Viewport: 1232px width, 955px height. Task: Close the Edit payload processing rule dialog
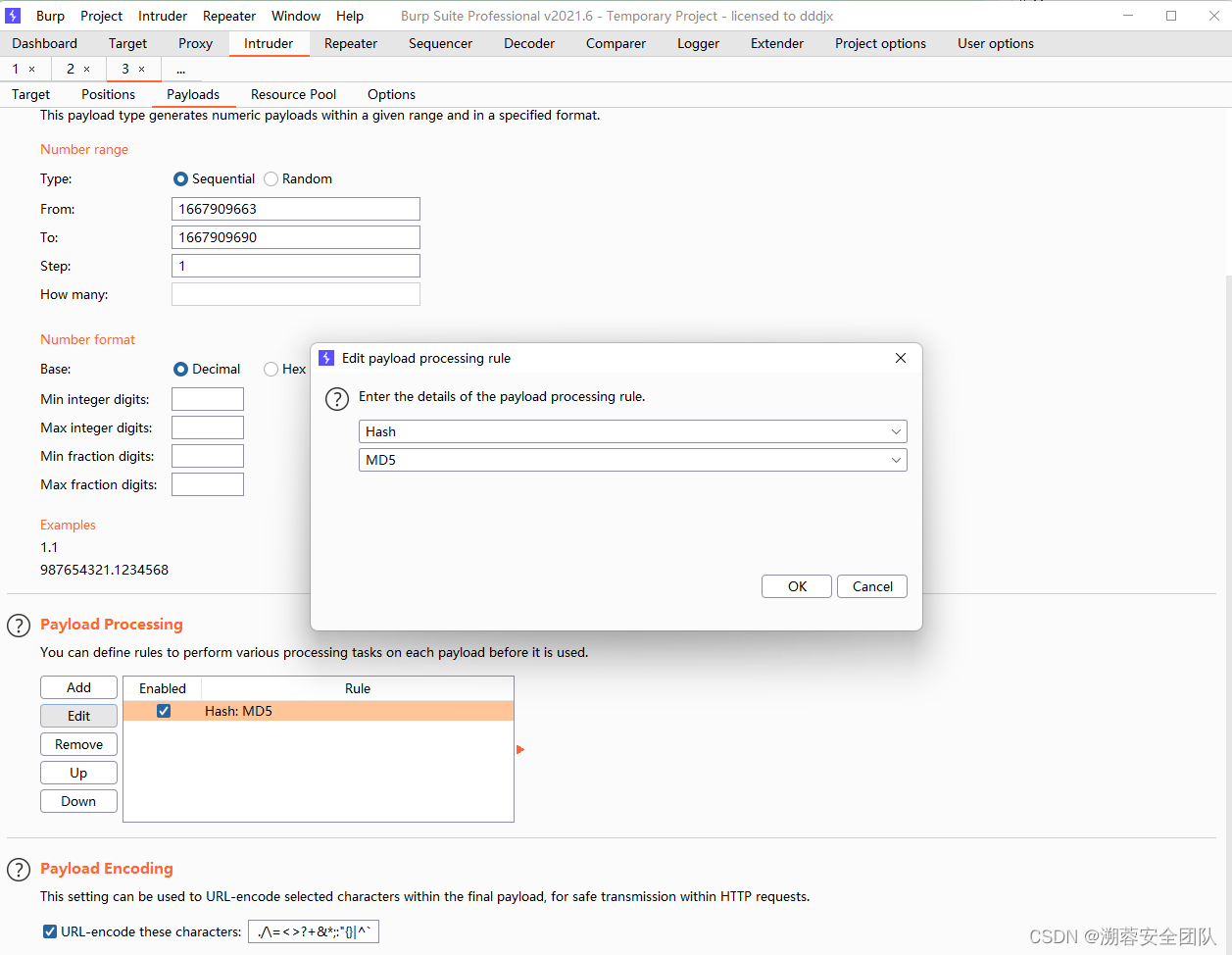901,358
